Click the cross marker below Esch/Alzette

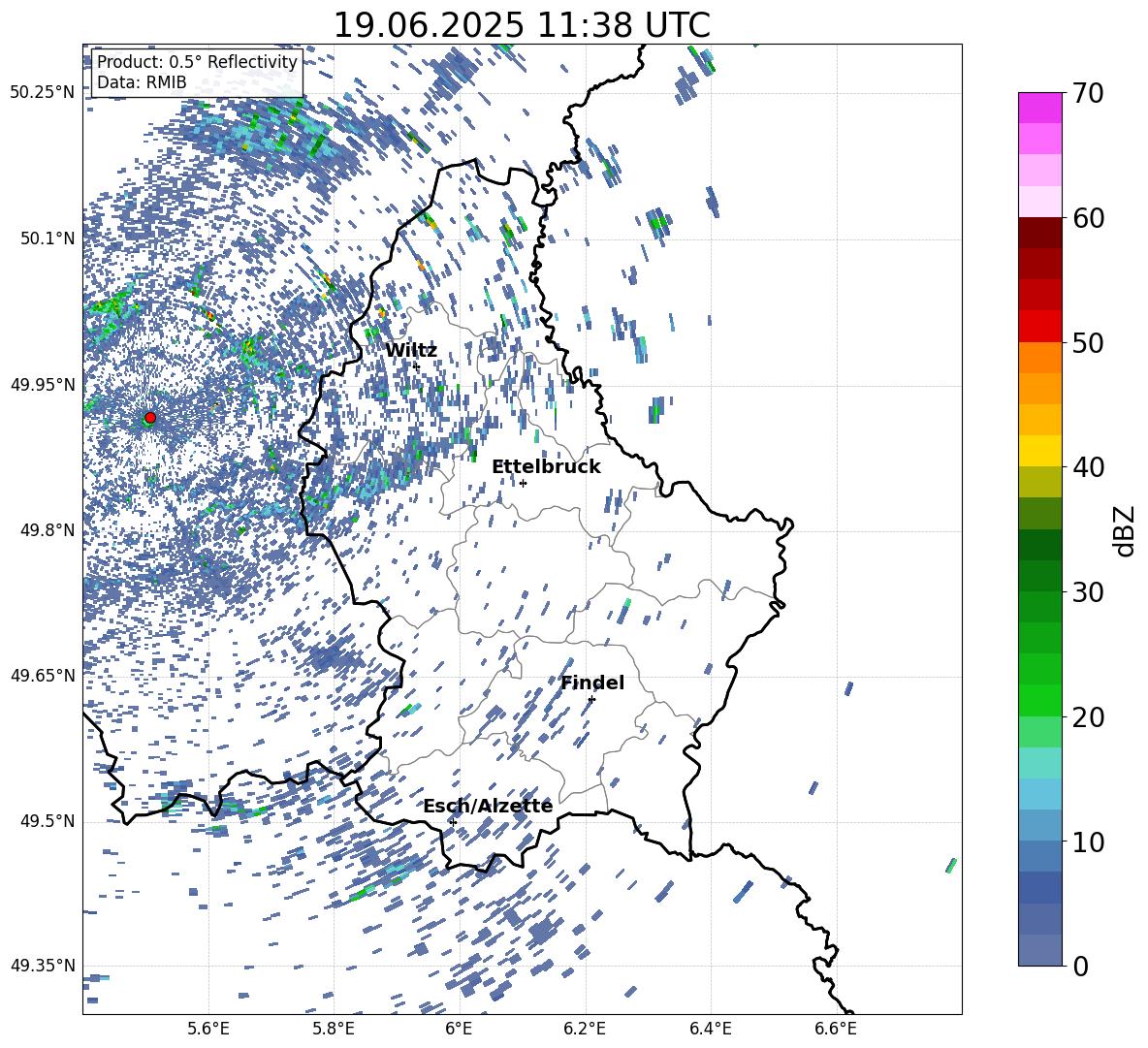coord(453,822)
